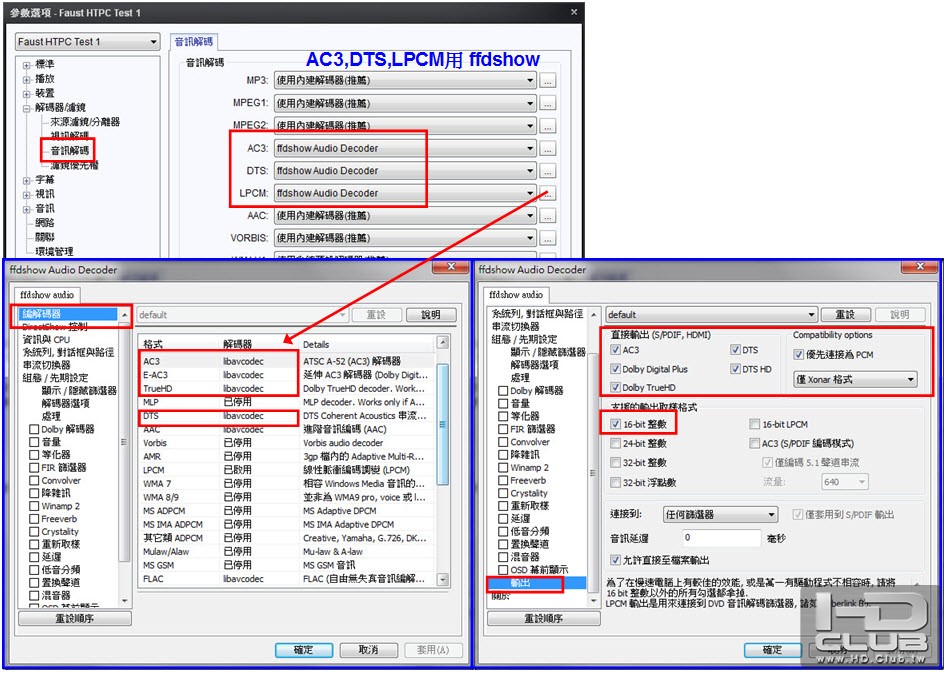Open the VORBIS decoder dropdown
Viewport: 947px width, 674px height.
[405, 238]
